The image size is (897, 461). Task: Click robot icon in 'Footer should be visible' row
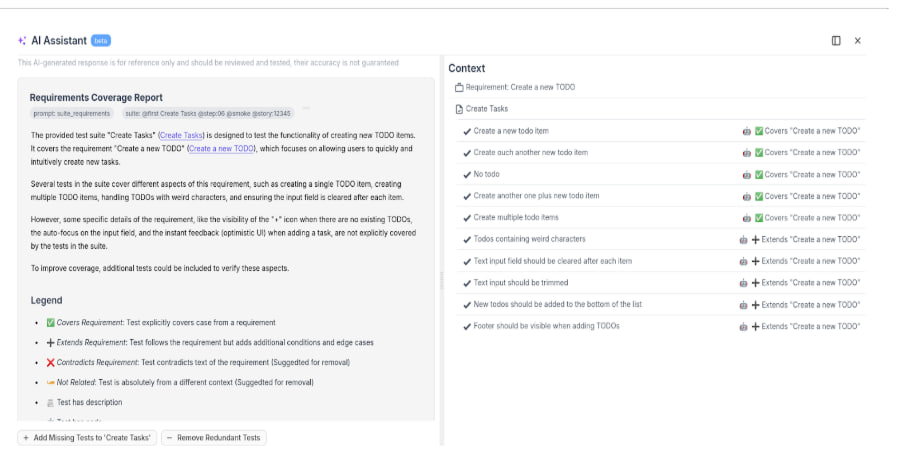coord(743,326)
